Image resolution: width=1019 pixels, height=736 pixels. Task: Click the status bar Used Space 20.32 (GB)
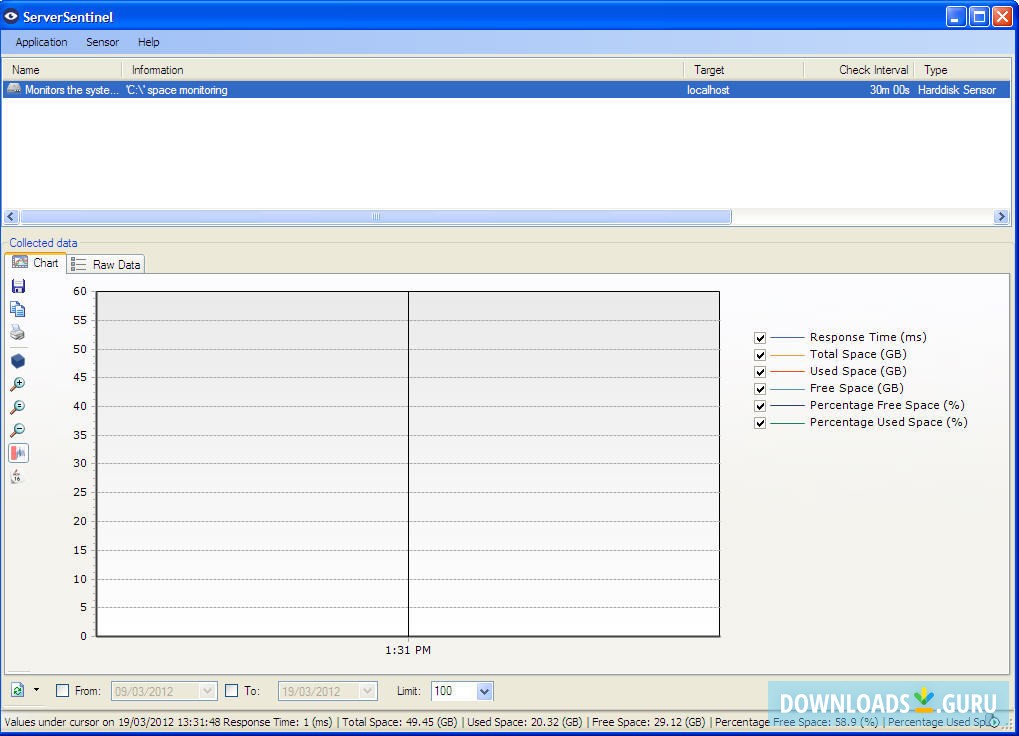pyautogui.click(x=524, y=722)
